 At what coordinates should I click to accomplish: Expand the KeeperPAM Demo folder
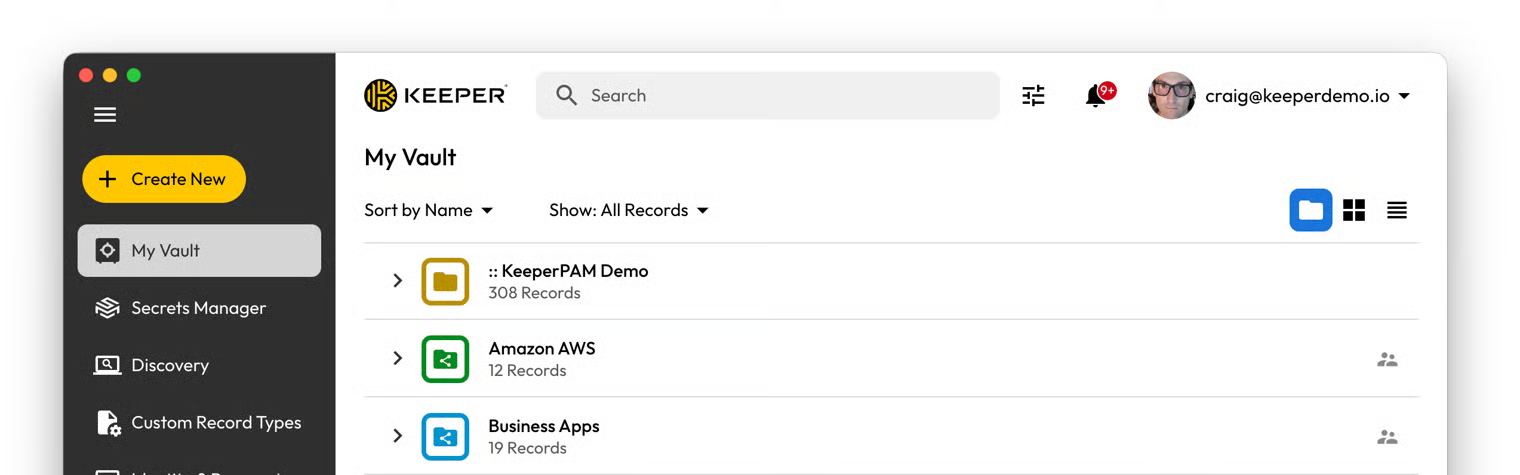(x=397, y=281)
